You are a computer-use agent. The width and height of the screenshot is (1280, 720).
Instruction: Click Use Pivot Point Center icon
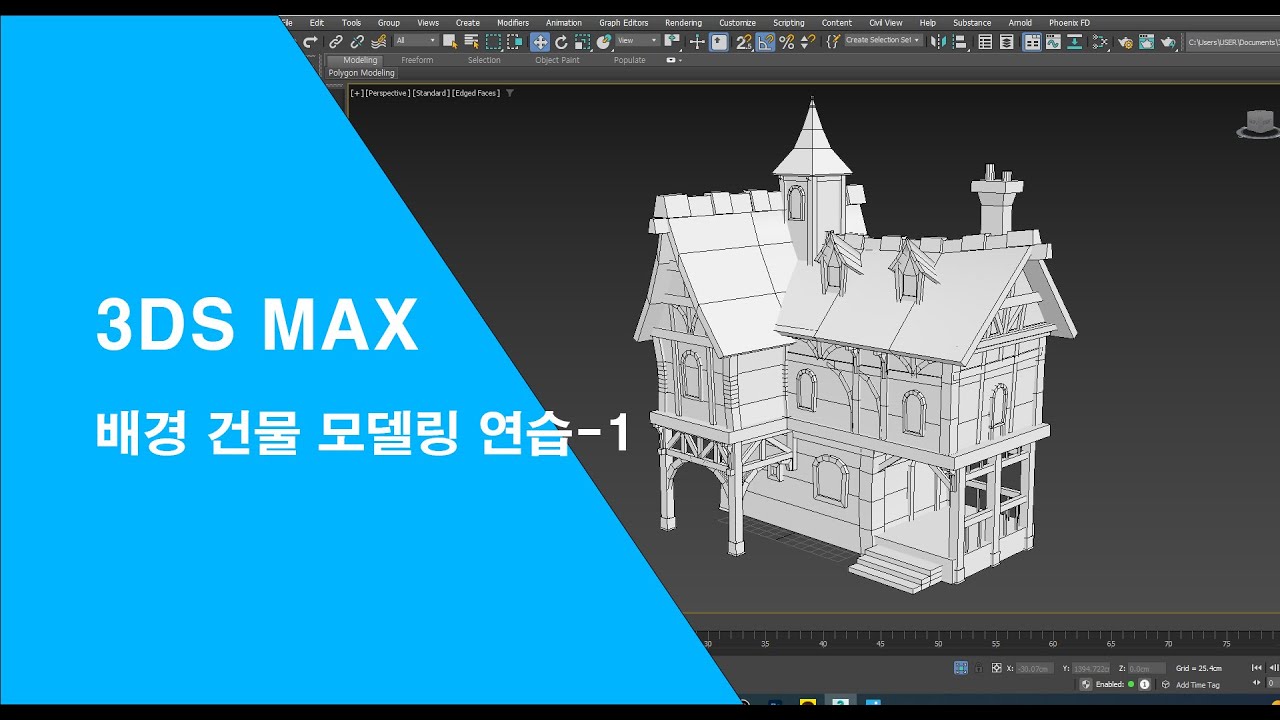click(672, 42)
